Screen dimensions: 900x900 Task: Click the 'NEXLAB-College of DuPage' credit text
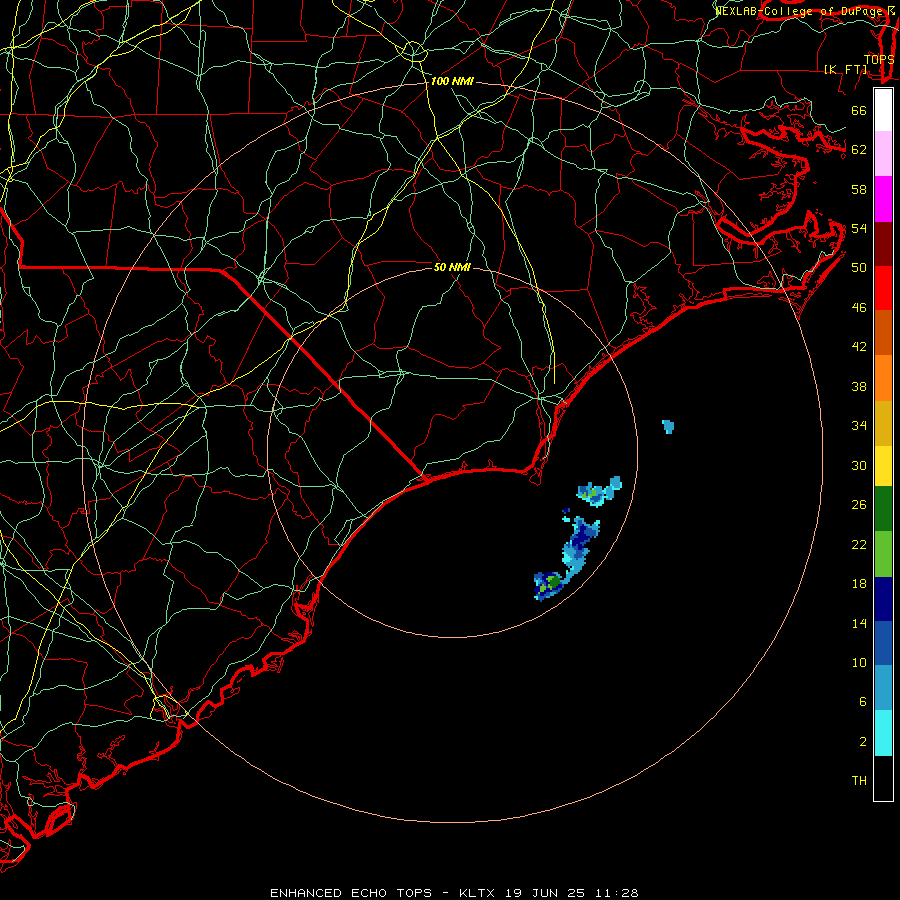pyautogui.click(x=799, y=11)
